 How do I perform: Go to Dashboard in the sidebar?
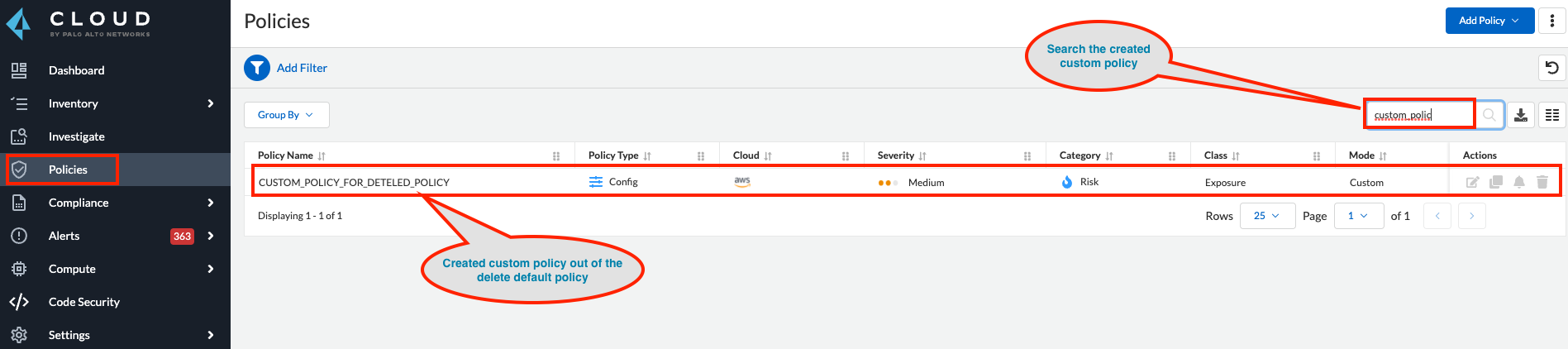click(76, 70)
